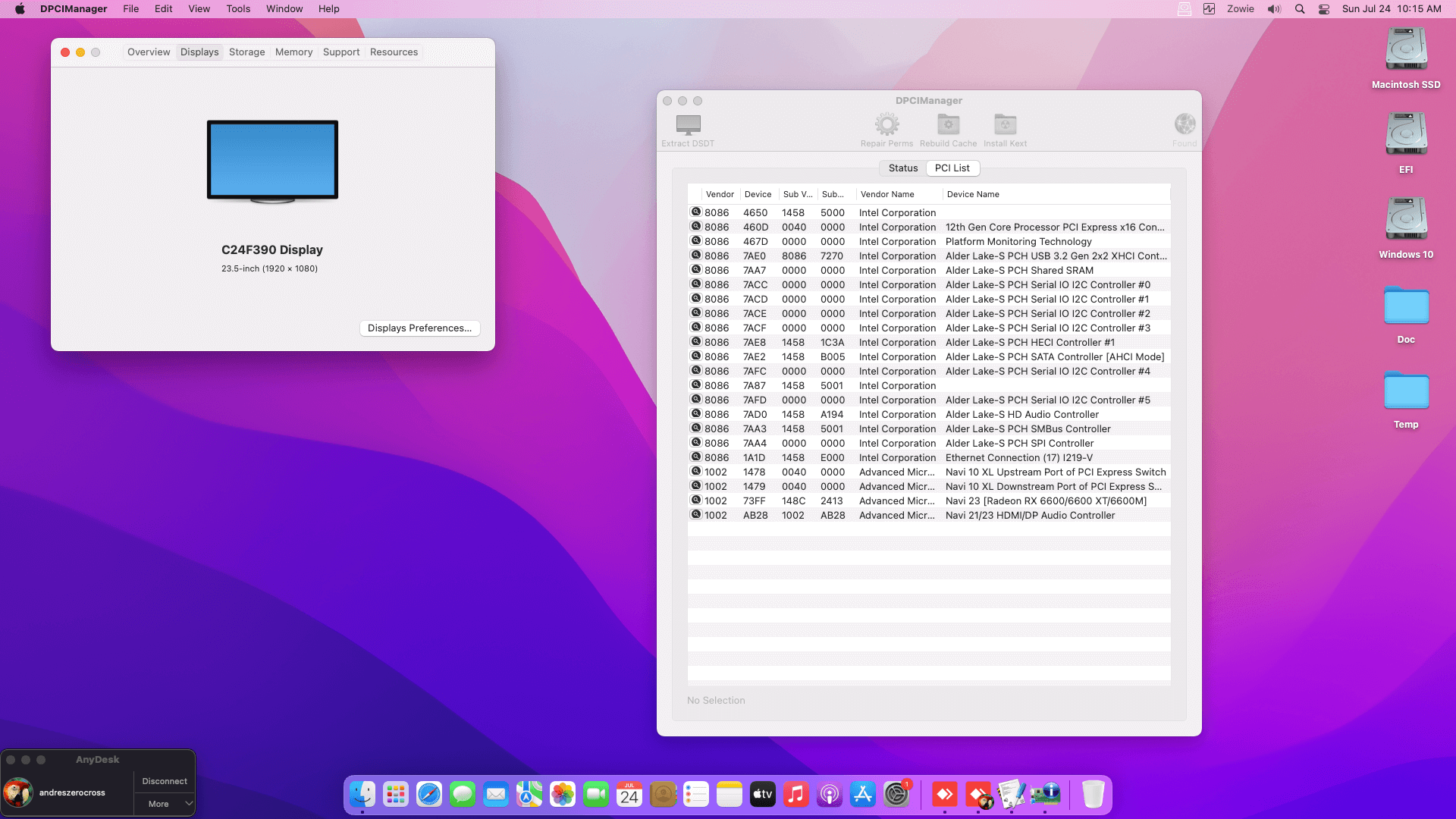Image resolution: width=1456 pixels, height=819 pixels.
Task: Open the first AnyDesk icon in the Dock
Action: point(944,794)
